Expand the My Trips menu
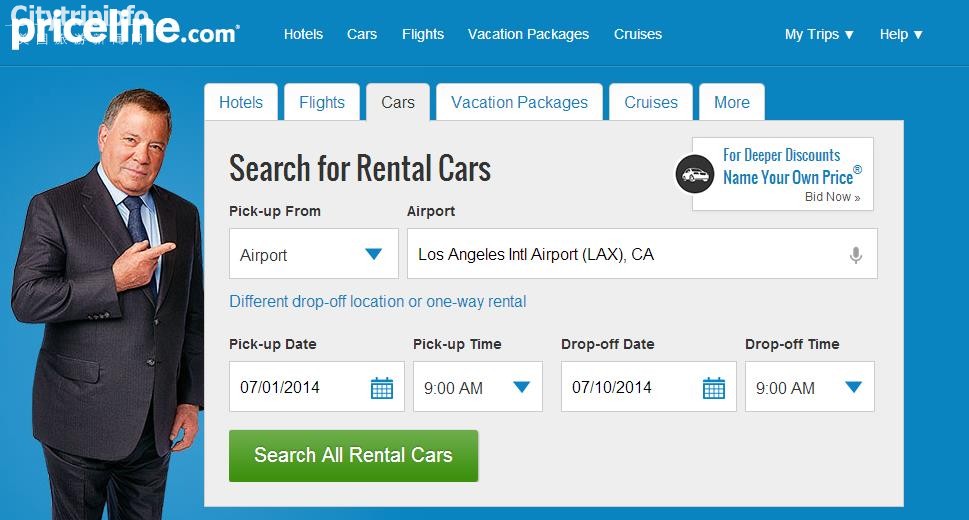969x520 pixels. (819, 34)
